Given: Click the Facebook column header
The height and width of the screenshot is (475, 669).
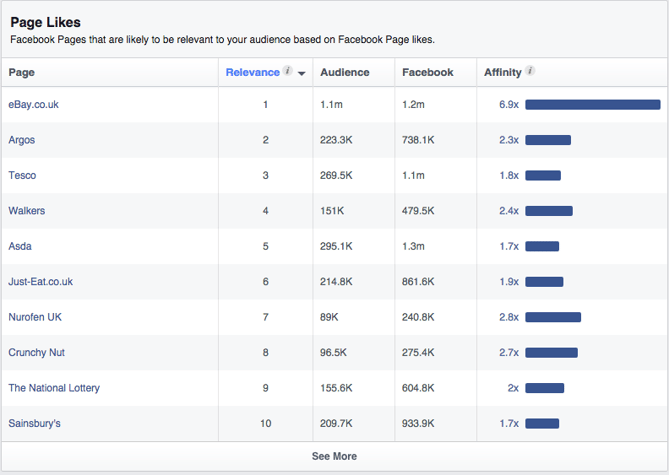Looking at the screenshot, I should coord(427,72).
